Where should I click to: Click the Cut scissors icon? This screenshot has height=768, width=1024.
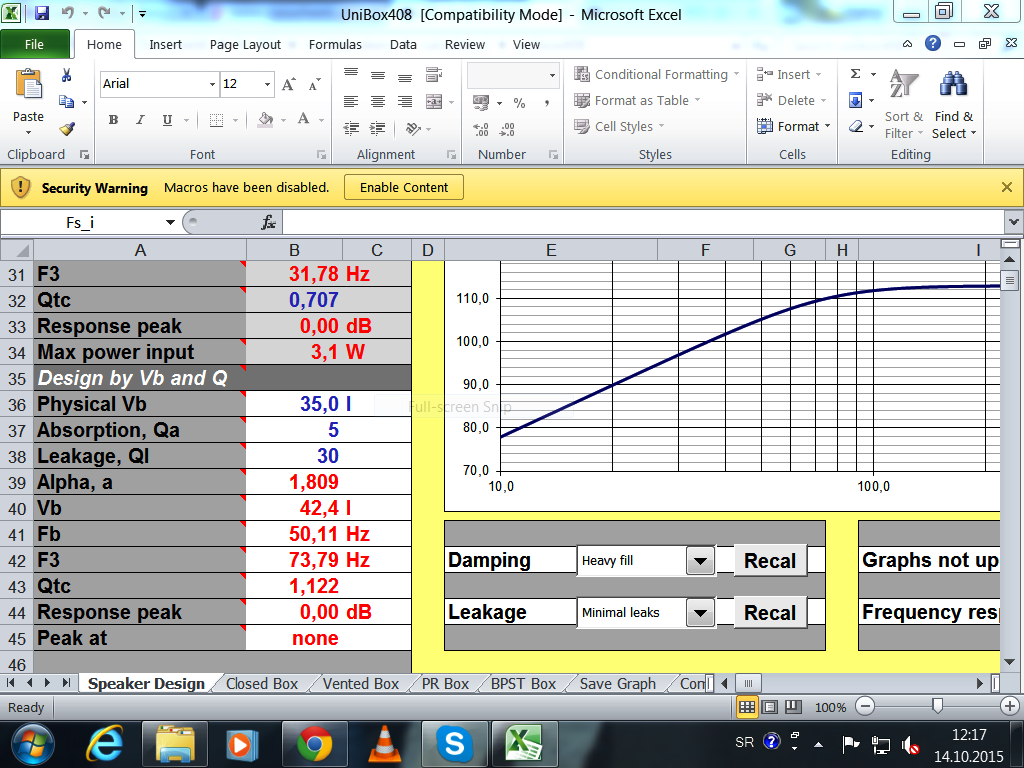(x=66, y=76)
